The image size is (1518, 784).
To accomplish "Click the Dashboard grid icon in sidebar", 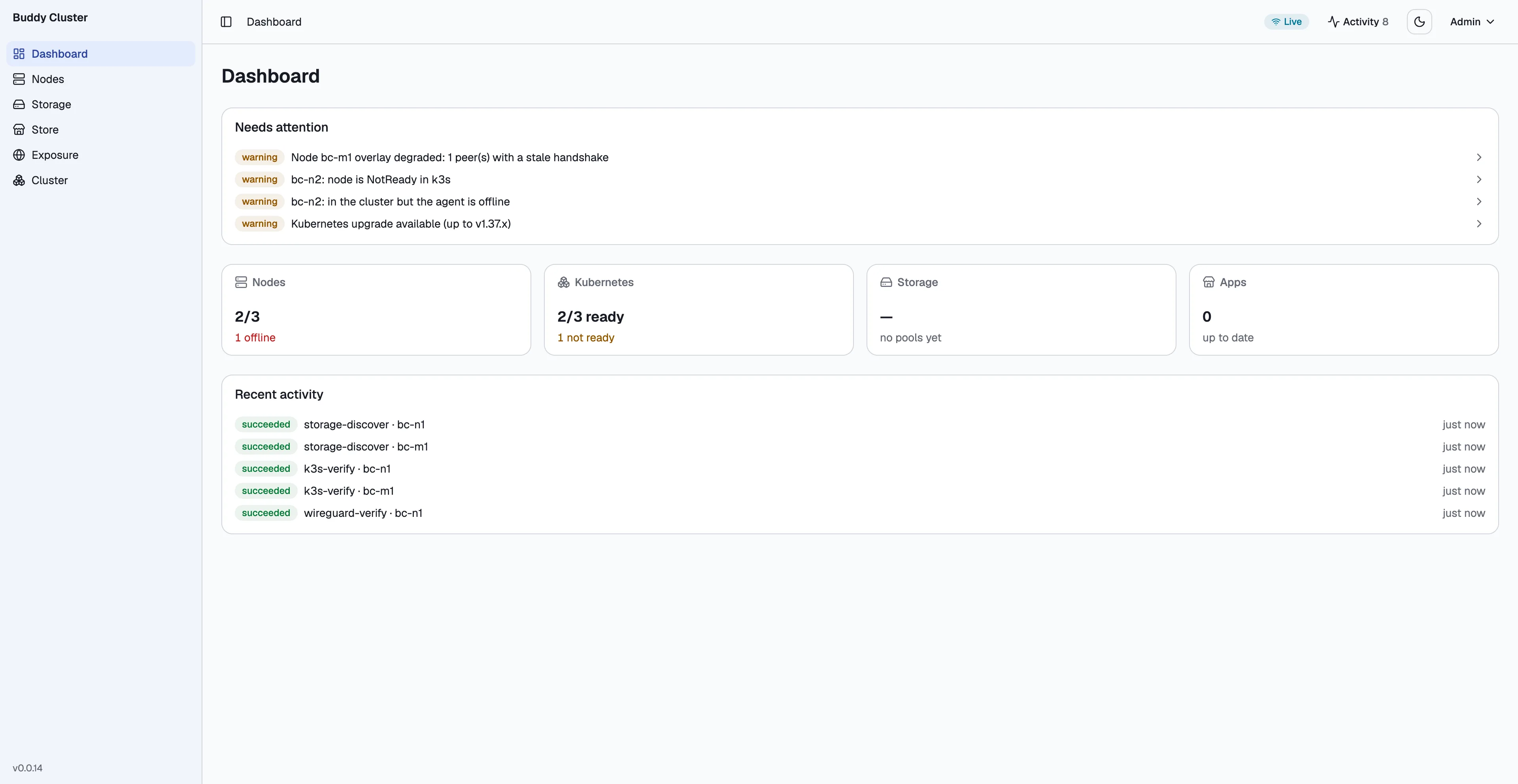I will [19, 54].
